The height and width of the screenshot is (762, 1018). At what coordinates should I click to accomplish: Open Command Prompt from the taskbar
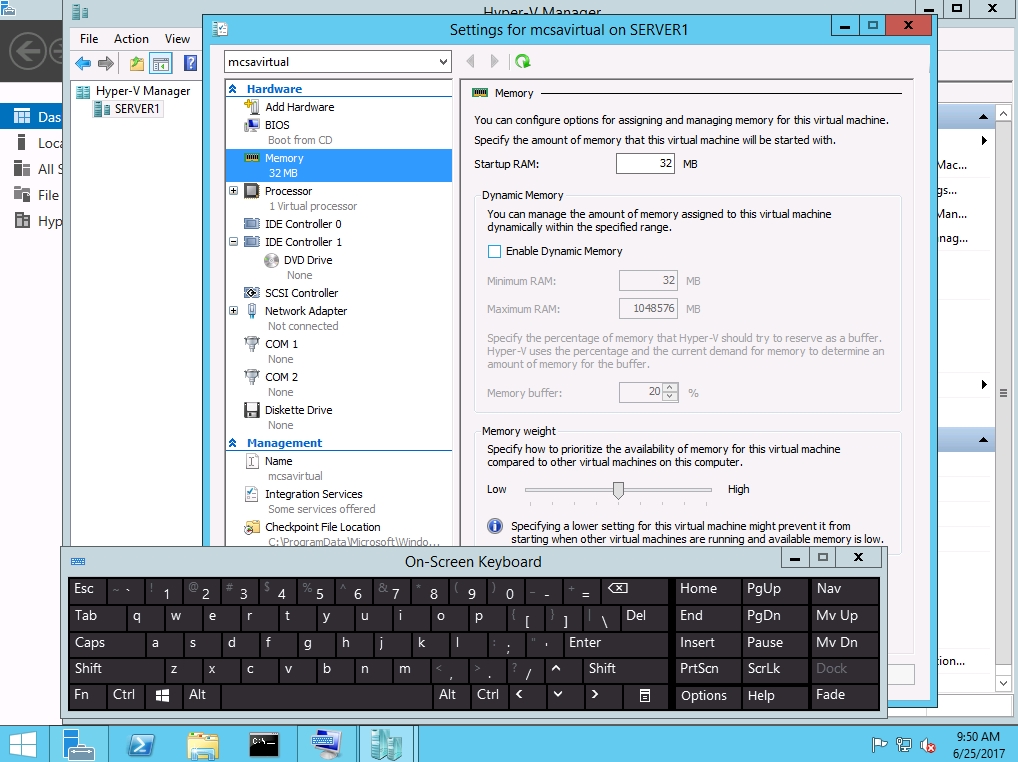pyautogui.click(x=264, y=744)
